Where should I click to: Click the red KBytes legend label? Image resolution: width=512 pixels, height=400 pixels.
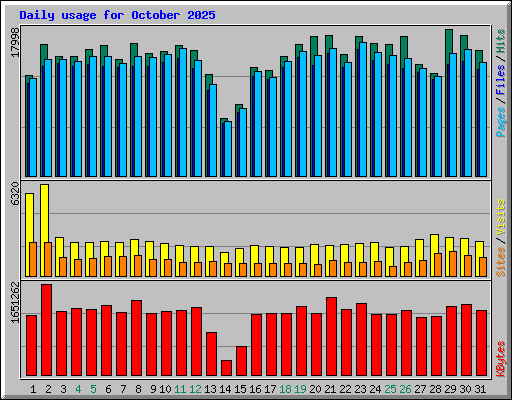(x=500, y=359)
